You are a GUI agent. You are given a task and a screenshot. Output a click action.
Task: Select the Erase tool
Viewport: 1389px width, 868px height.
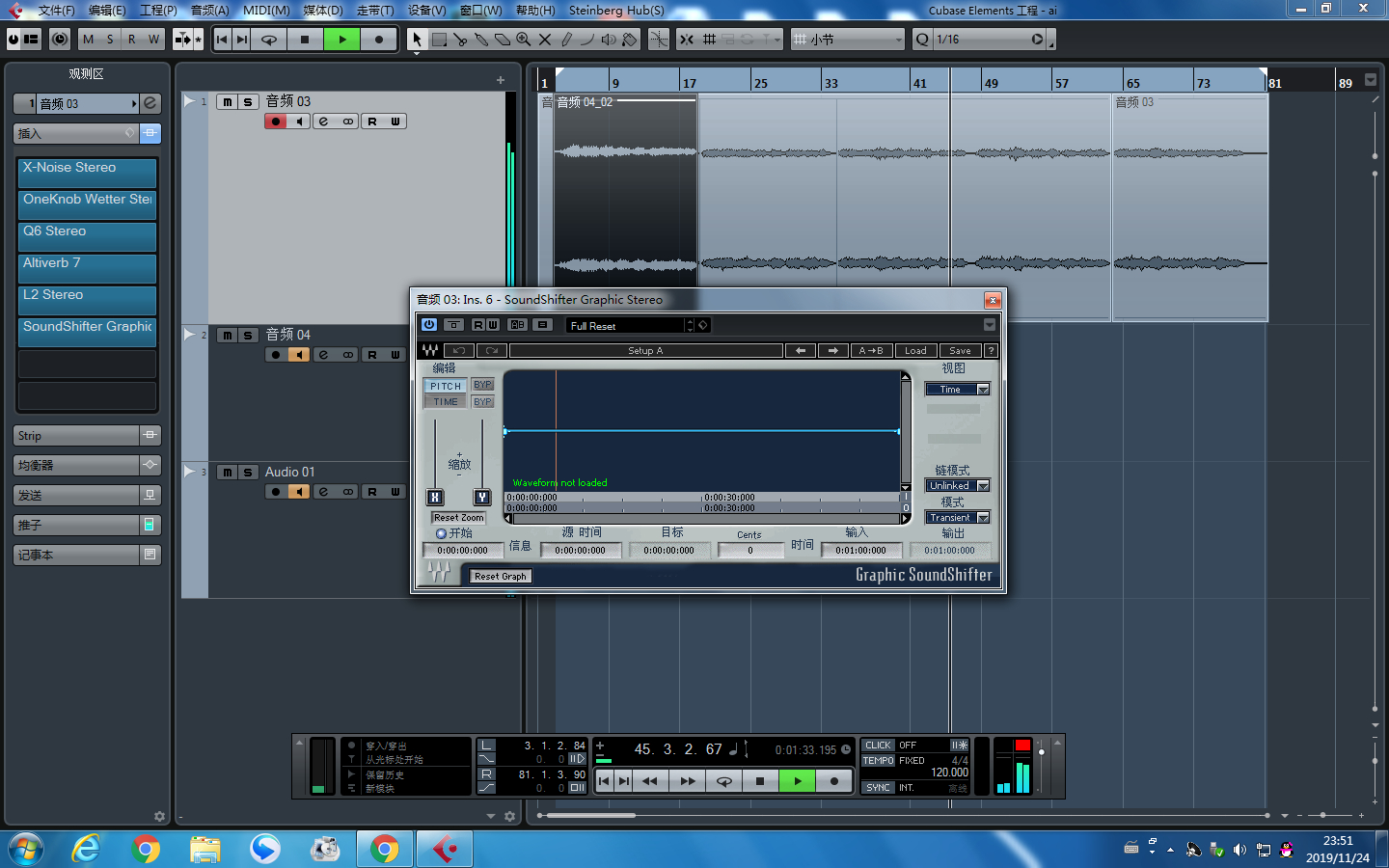[503, 40]
